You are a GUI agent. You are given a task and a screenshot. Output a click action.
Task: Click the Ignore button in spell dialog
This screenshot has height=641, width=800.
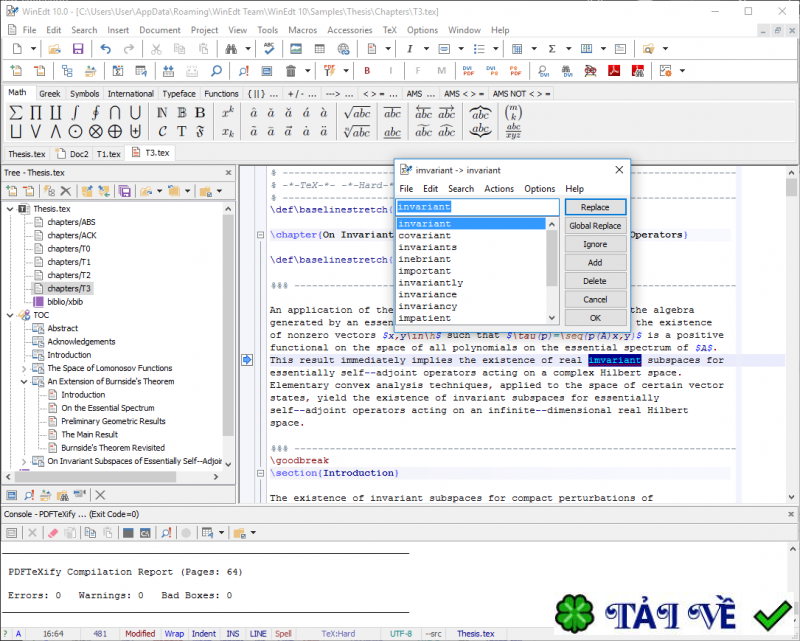[595, 244]
